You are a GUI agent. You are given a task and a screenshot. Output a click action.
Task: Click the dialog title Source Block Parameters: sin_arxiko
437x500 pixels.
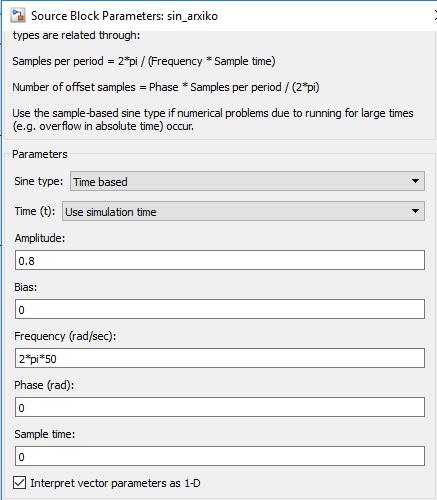[124, 16]
